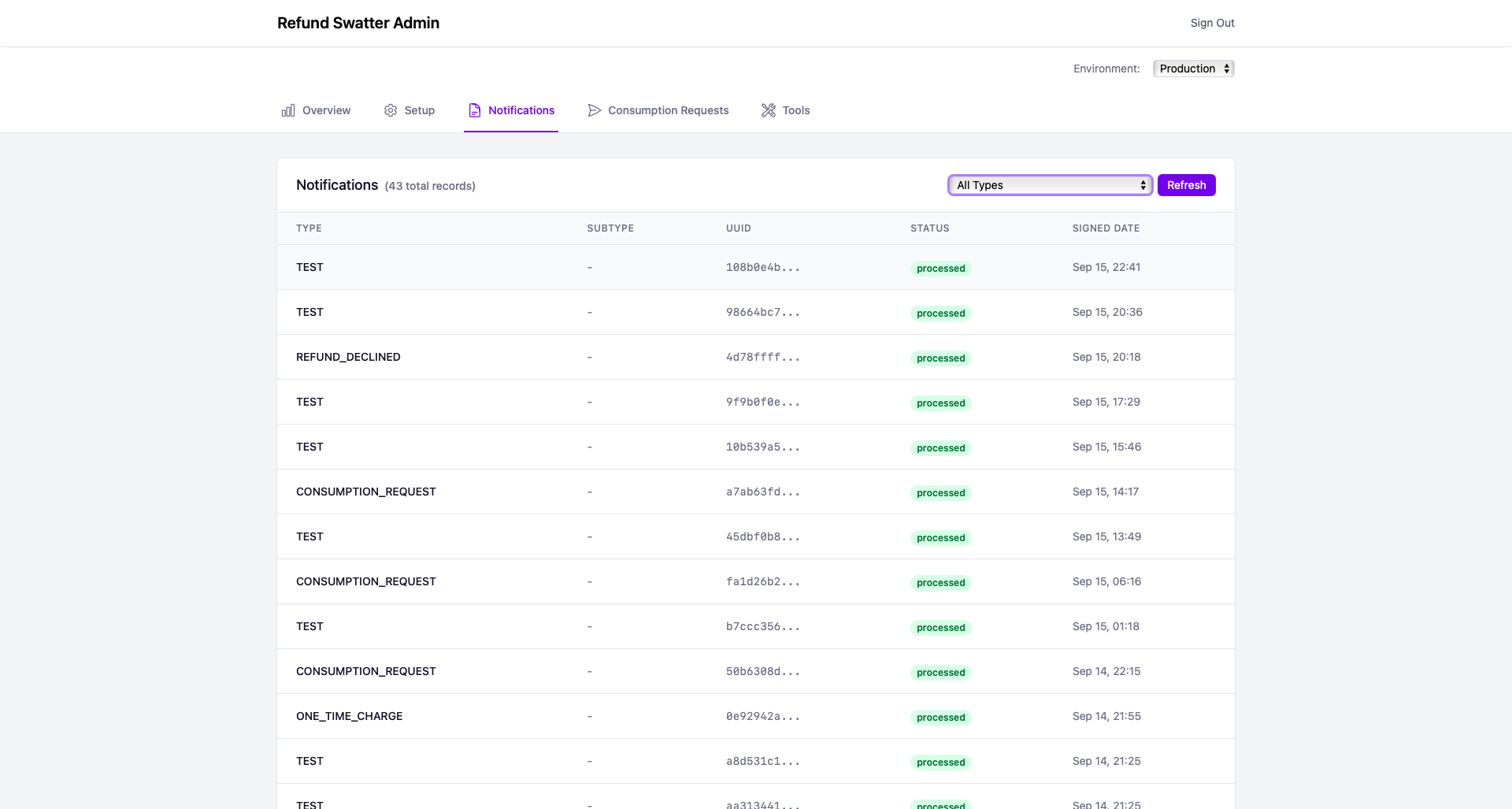Click UUID a8d531c1...
1512x809 pixels.
(x=763, y=762)
